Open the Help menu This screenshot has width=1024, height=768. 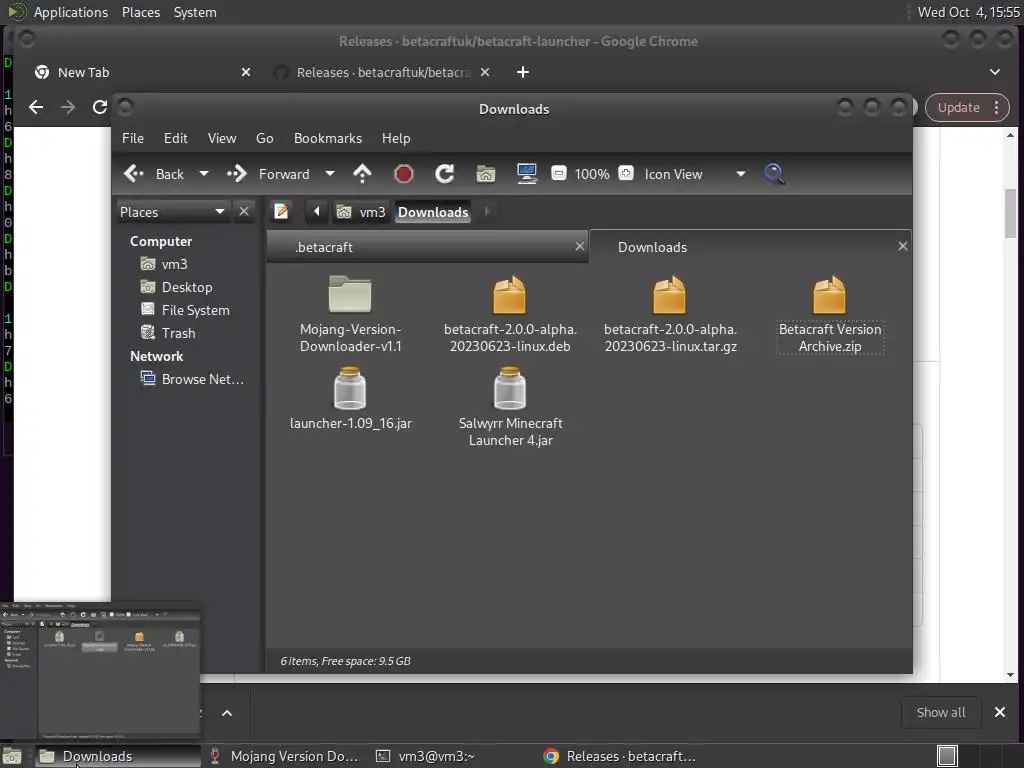click(396, 138)
